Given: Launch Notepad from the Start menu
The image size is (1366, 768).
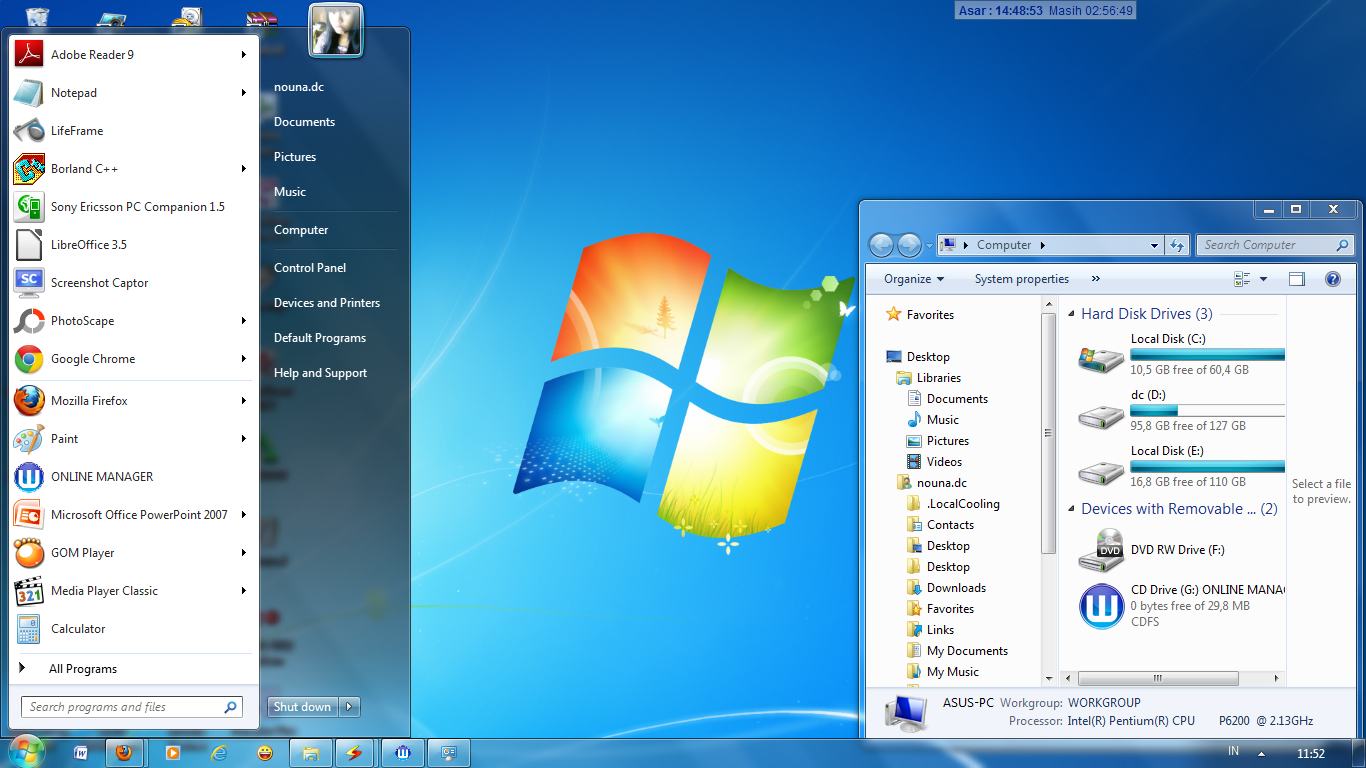Looking at the screenshot, I should [133, 93].
